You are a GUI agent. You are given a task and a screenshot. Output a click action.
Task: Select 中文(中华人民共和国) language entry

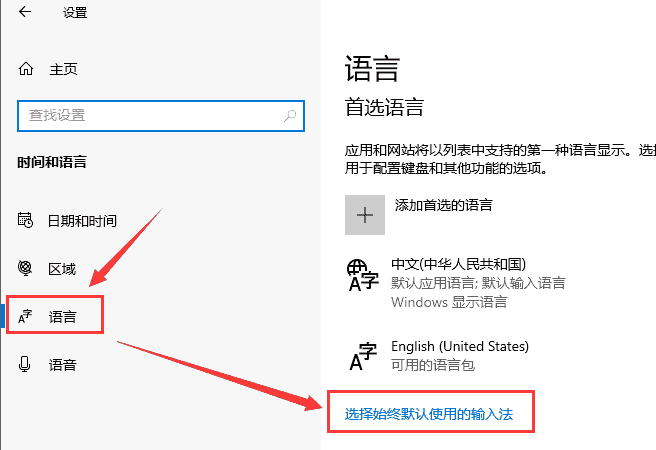pyautogui.click(x=459, y=264)
